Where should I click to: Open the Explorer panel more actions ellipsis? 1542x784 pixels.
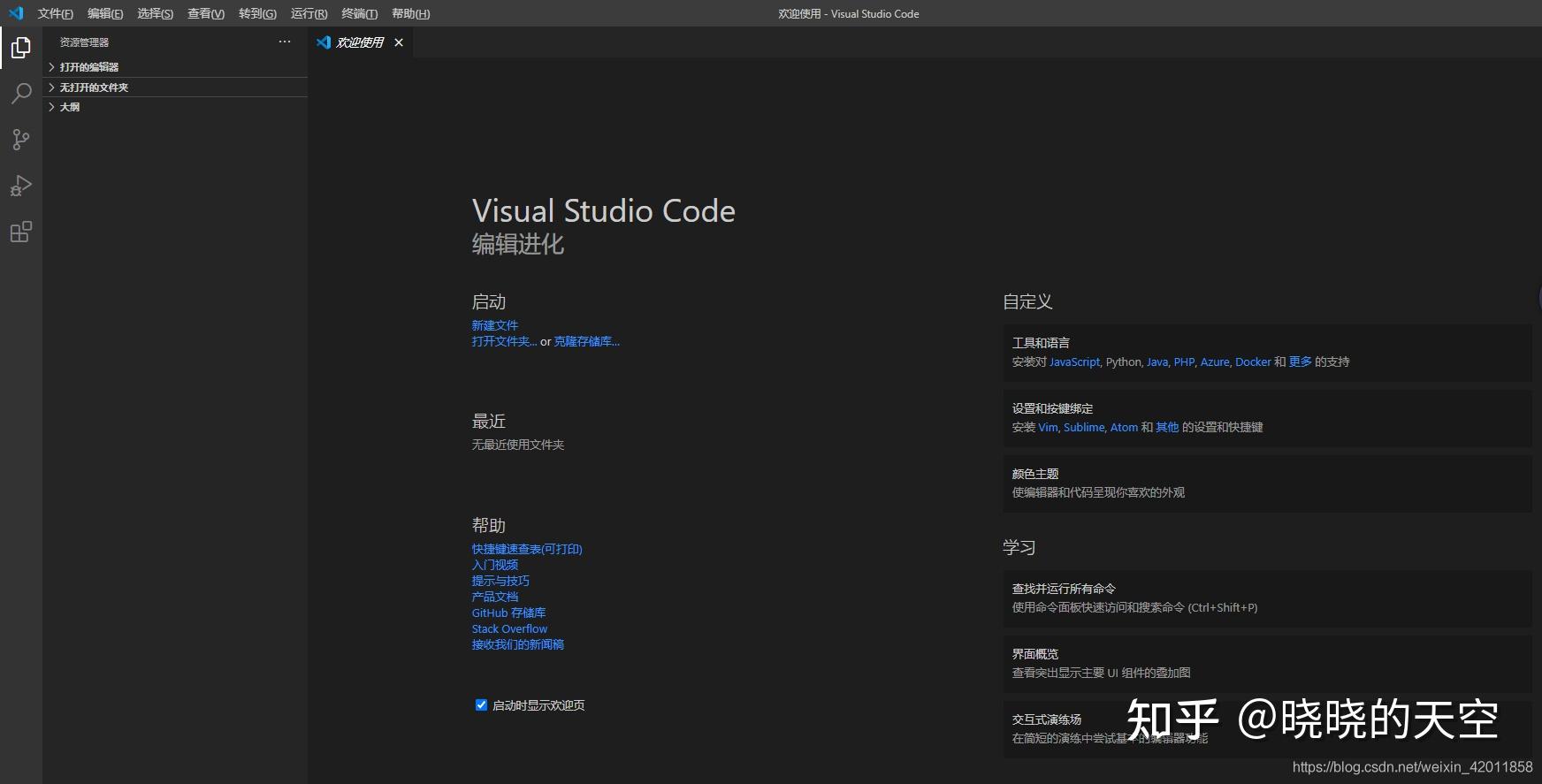point(285,42)
